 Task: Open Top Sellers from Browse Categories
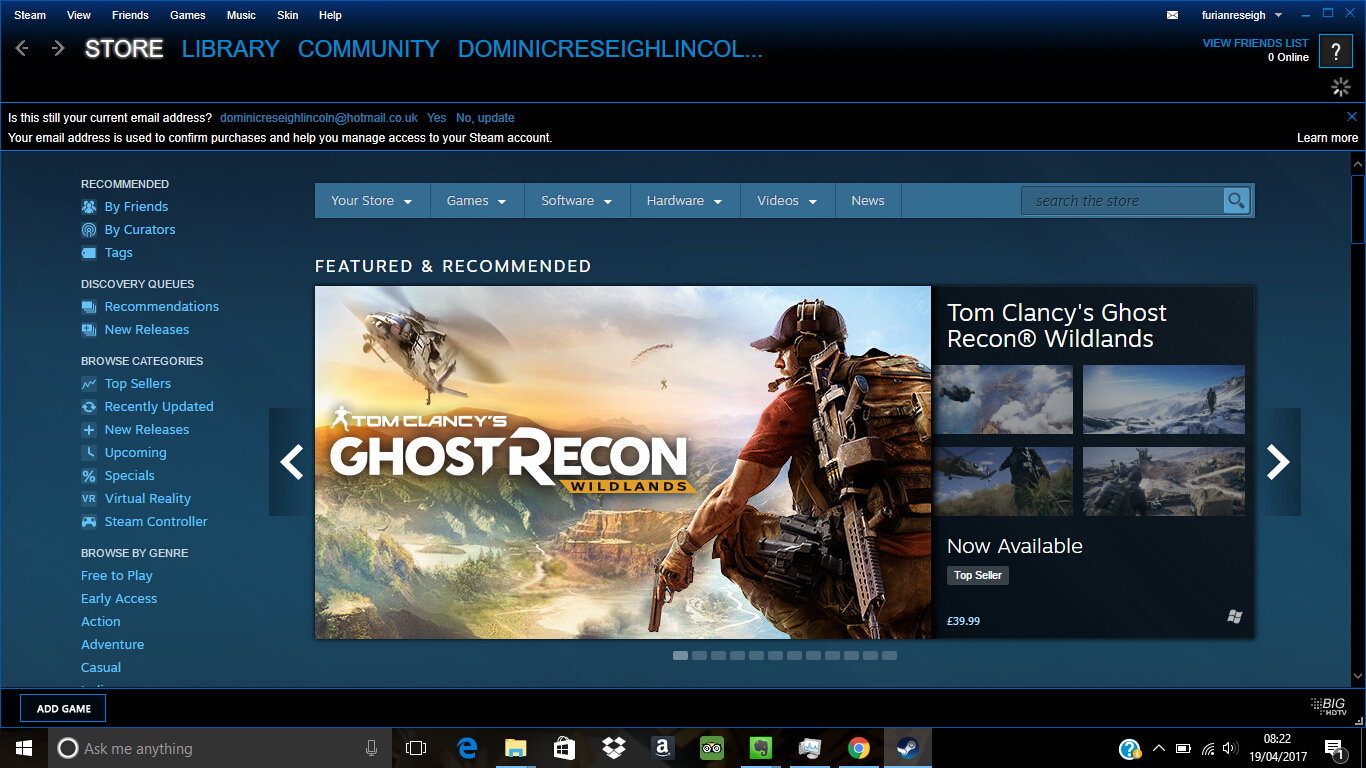137,383
